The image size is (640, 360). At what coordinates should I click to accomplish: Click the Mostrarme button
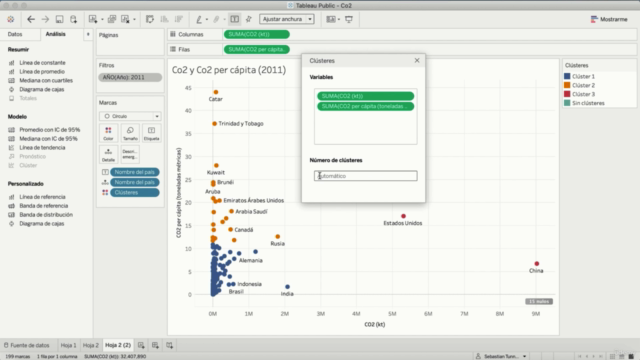[609, 19]
